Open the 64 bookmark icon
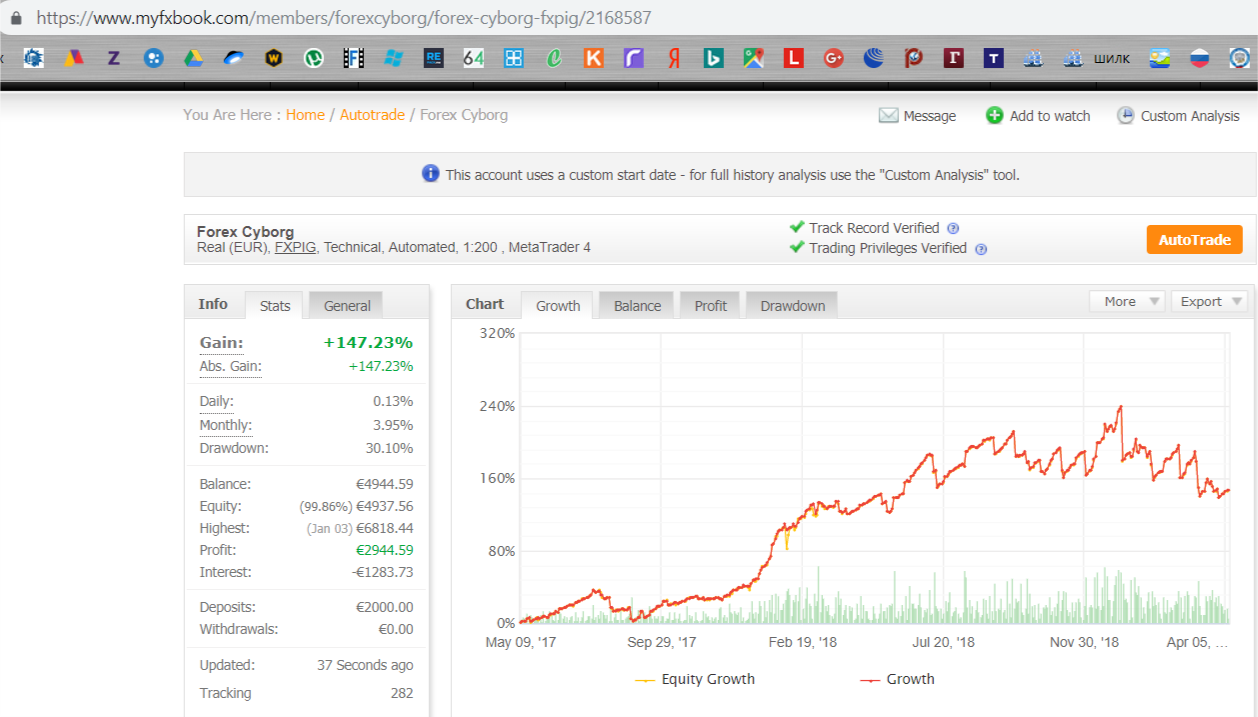Image resolution: width=1258 pixels, height=717 pixels. tap(473, 58)
